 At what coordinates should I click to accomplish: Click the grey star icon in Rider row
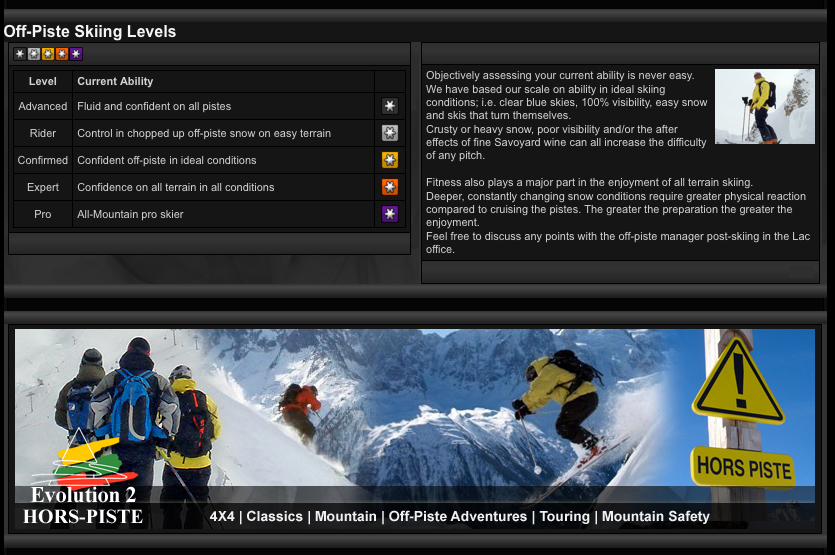click(390, 133)
